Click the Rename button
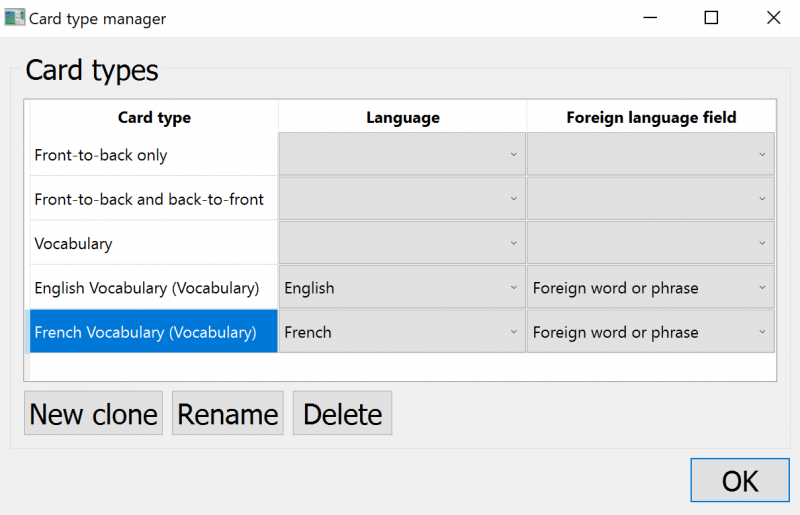 [228, 413]
